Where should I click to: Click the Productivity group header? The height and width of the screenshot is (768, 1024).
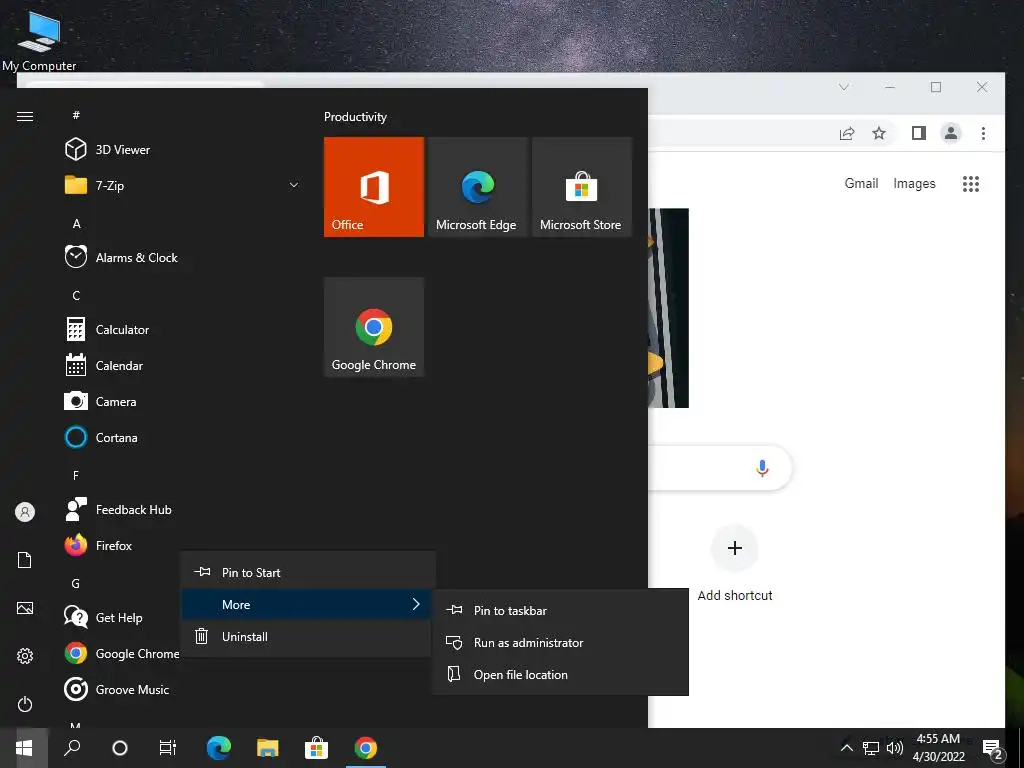[355, 117]
